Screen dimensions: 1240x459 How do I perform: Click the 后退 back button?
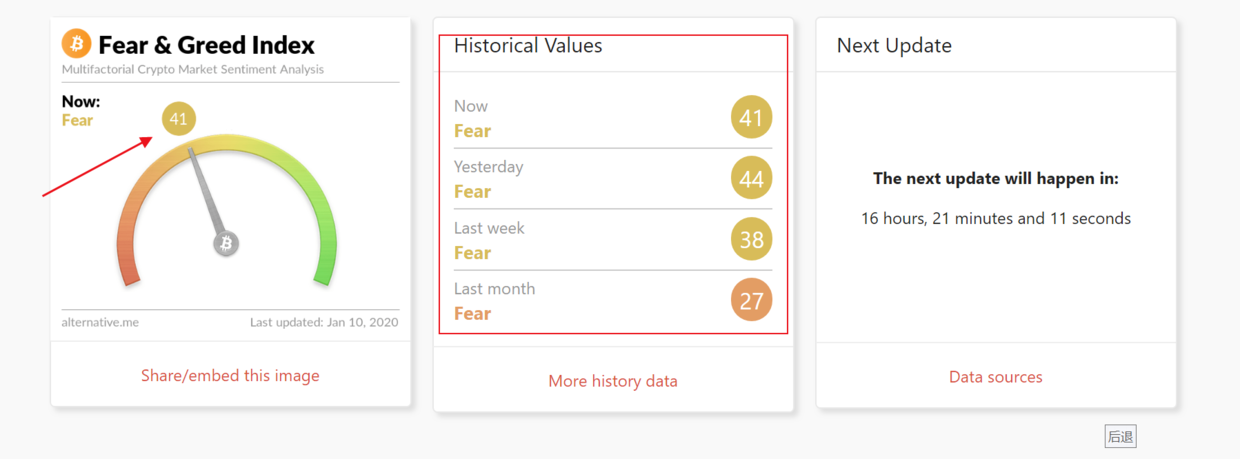pos(1120,437)
